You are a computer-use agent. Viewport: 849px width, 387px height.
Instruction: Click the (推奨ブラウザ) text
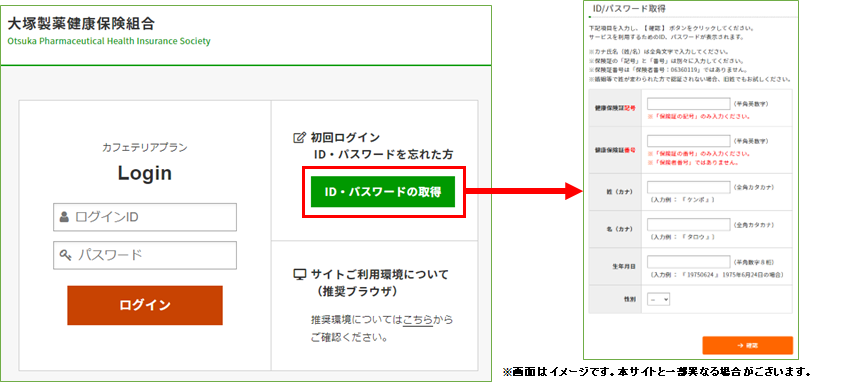point(358,292)
